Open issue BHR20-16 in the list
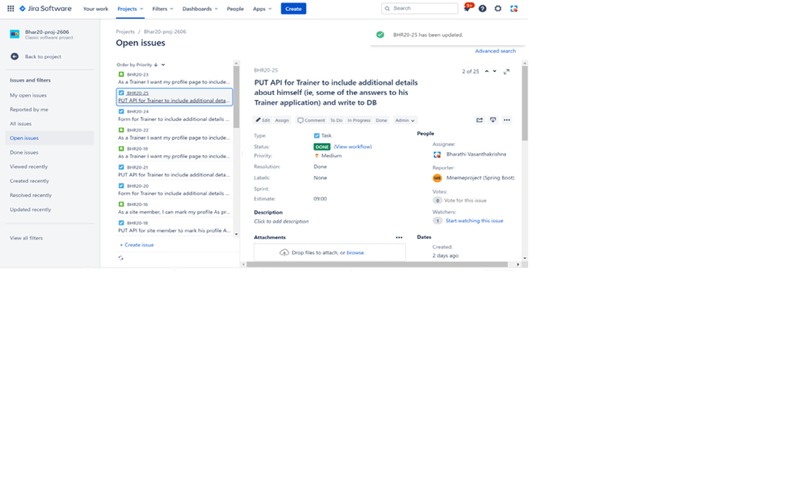The width and height of the screenshot is (806, 483). (x=174, y=208)
